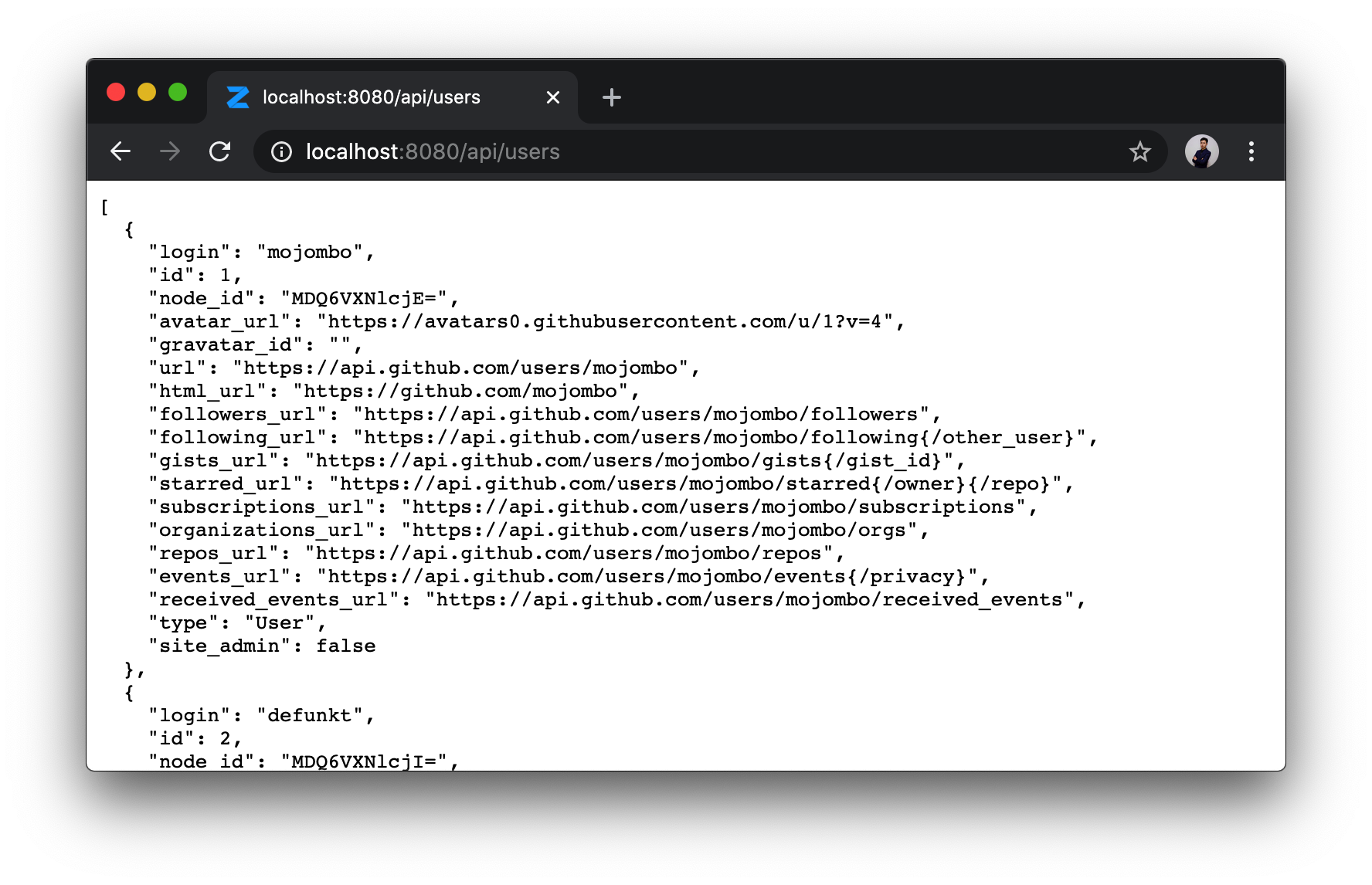The image size is (1372, 885).
Task: Click the "received_events_url" line
Action: tap(617, 600)
